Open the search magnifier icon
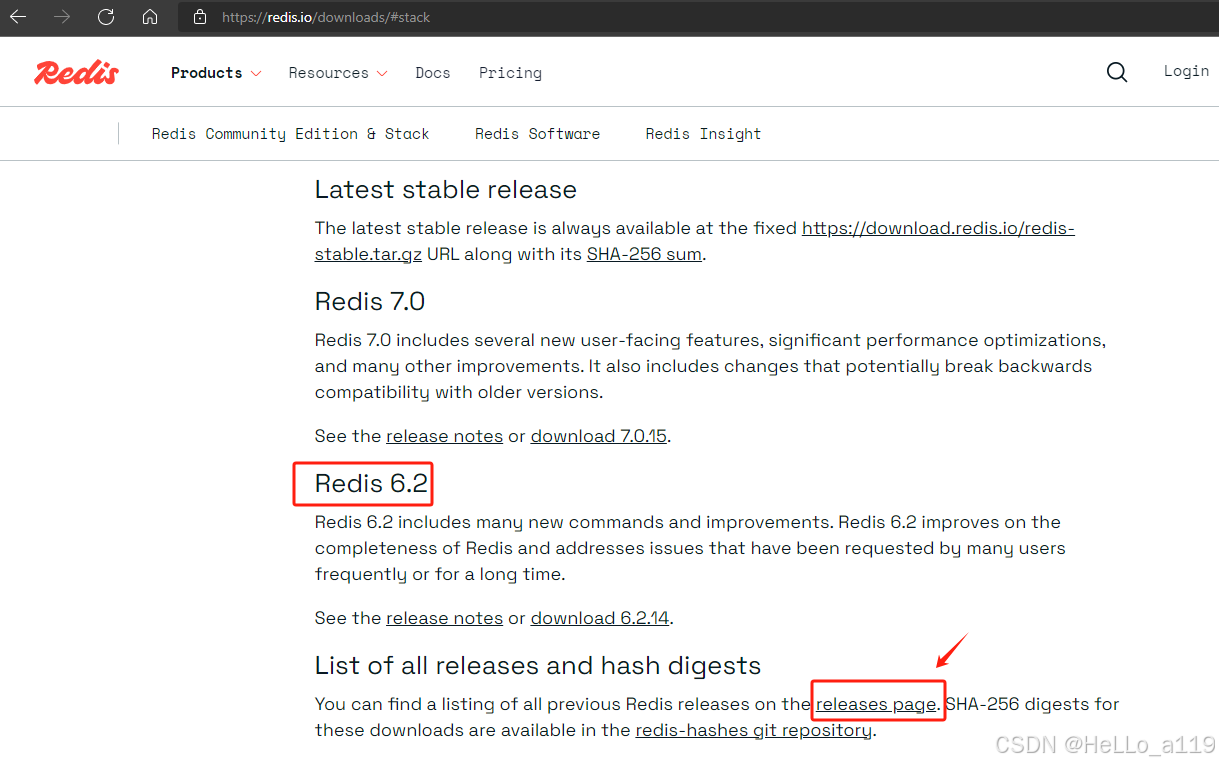 1117,72
